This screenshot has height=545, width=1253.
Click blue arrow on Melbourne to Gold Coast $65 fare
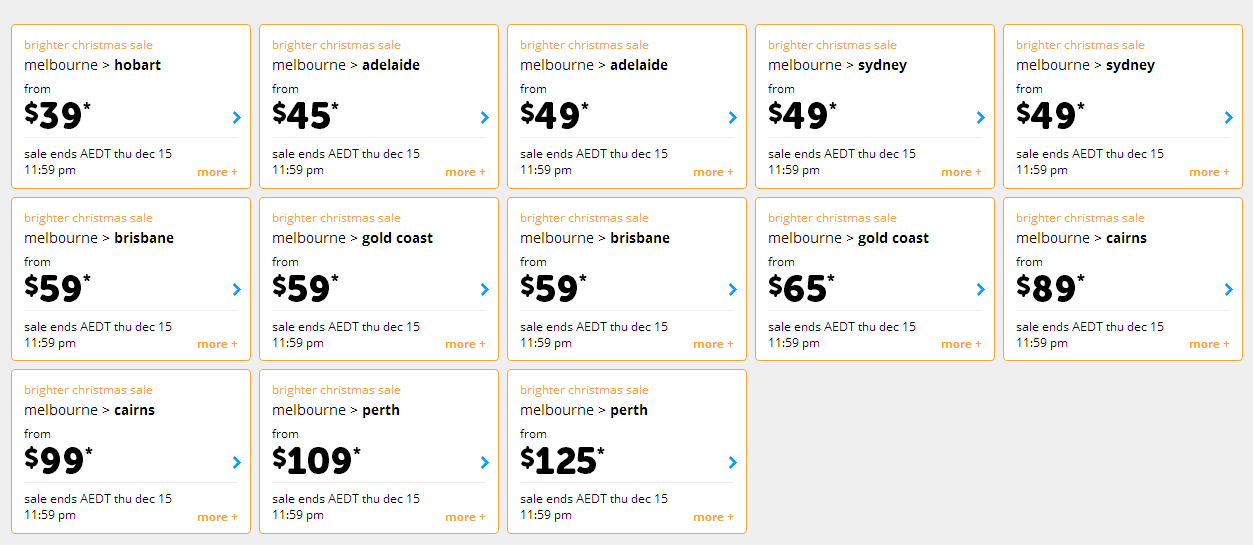pyautogui.click(x=981, y=290)
